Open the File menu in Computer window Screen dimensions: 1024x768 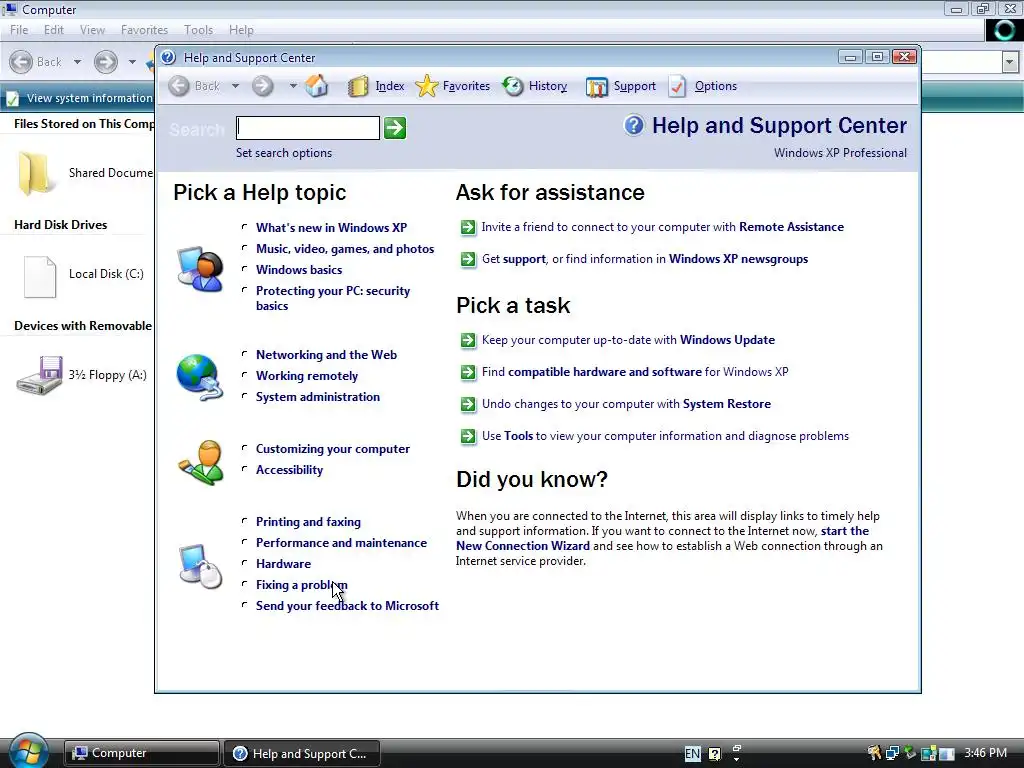pyautogui.click(x=19, y=30)
